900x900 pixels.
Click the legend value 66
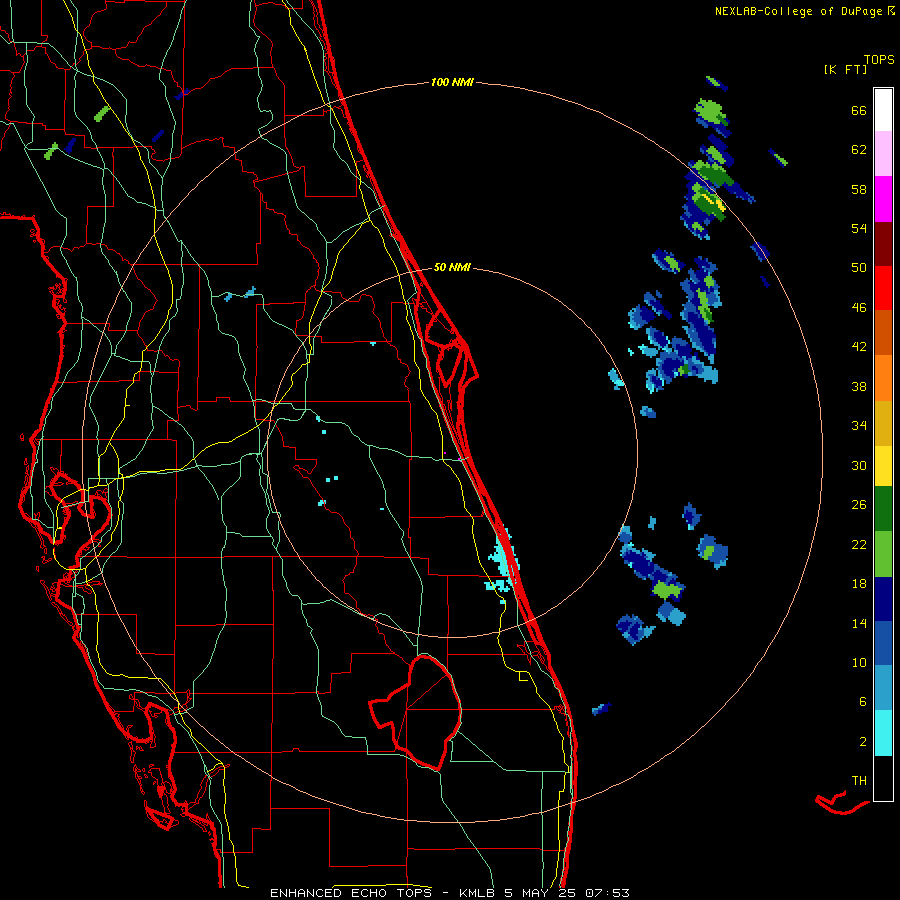click(859, 111)
